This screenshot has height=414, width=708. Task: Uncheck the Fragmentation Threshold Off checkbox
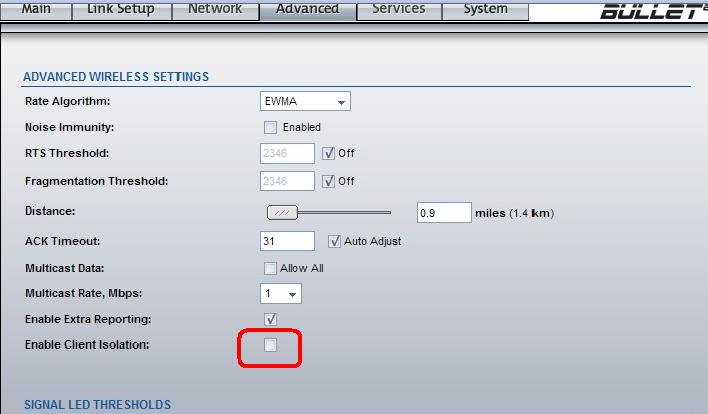click(328, 181)
